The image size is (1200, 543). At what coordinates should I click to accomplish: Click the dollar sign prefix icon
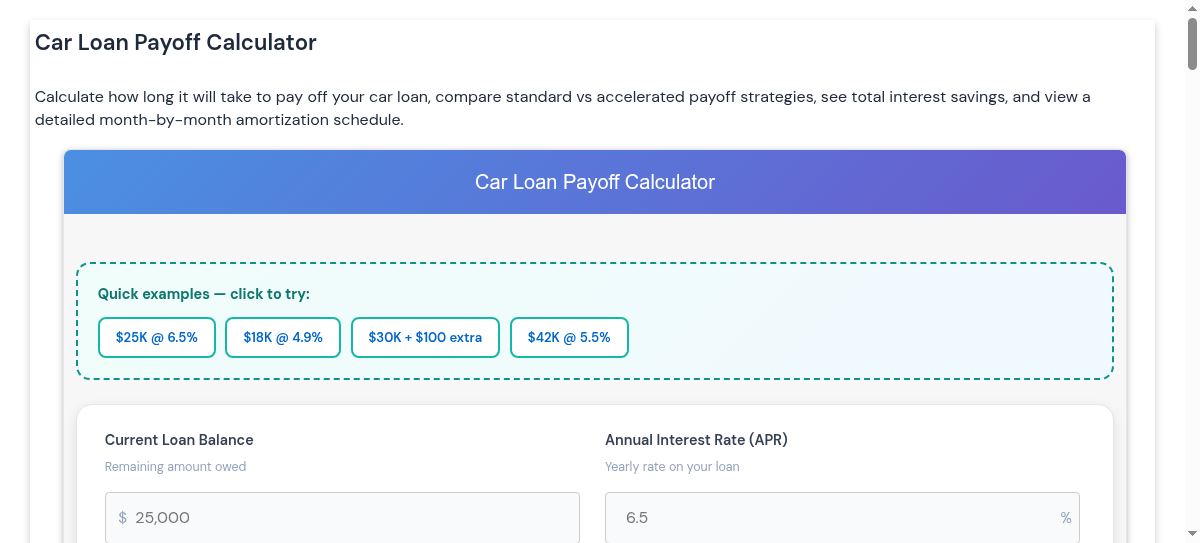click(x=122, y=517)
